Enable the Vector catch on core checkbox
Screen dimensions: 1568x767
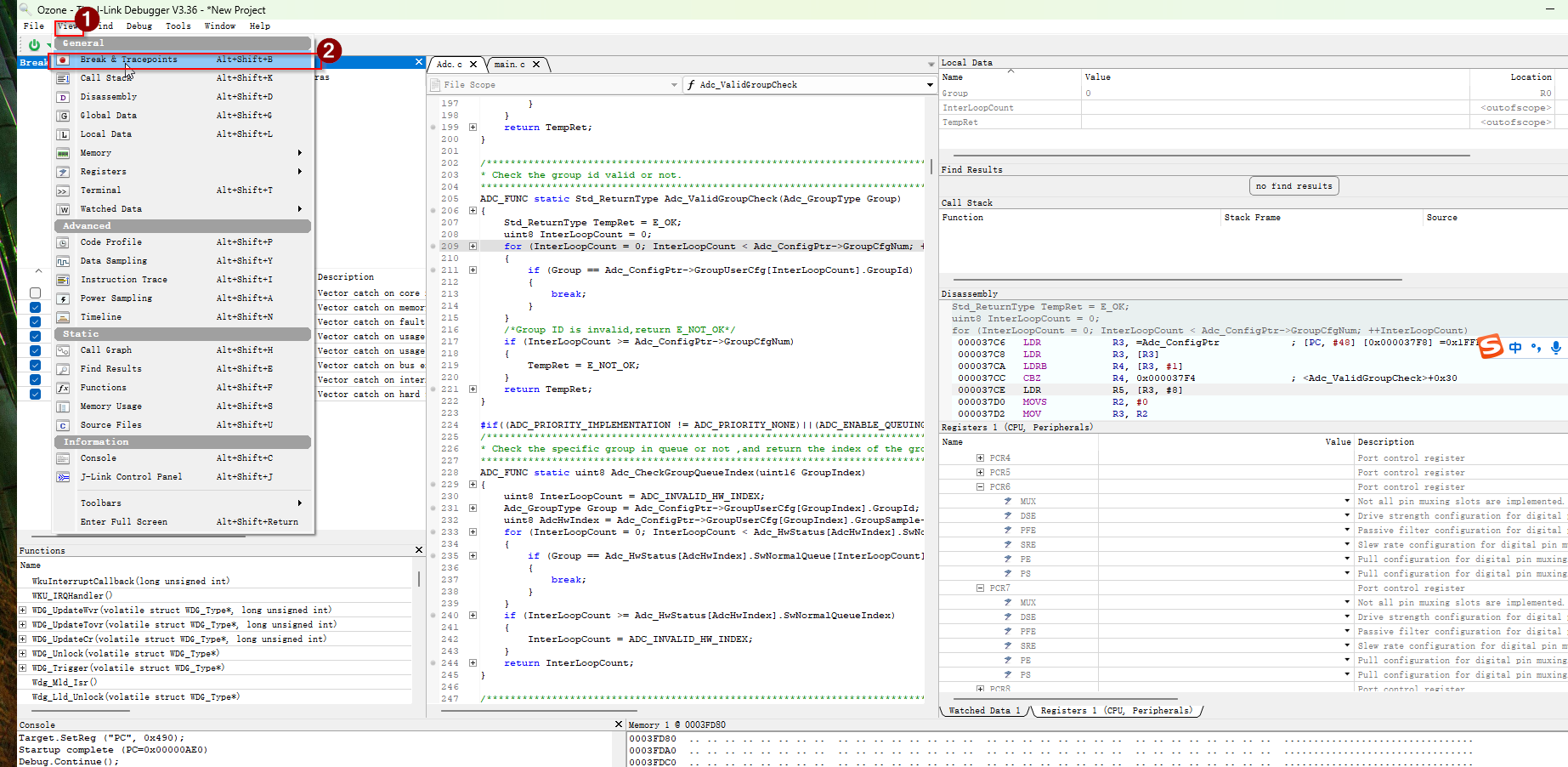(x=35, y=293)
